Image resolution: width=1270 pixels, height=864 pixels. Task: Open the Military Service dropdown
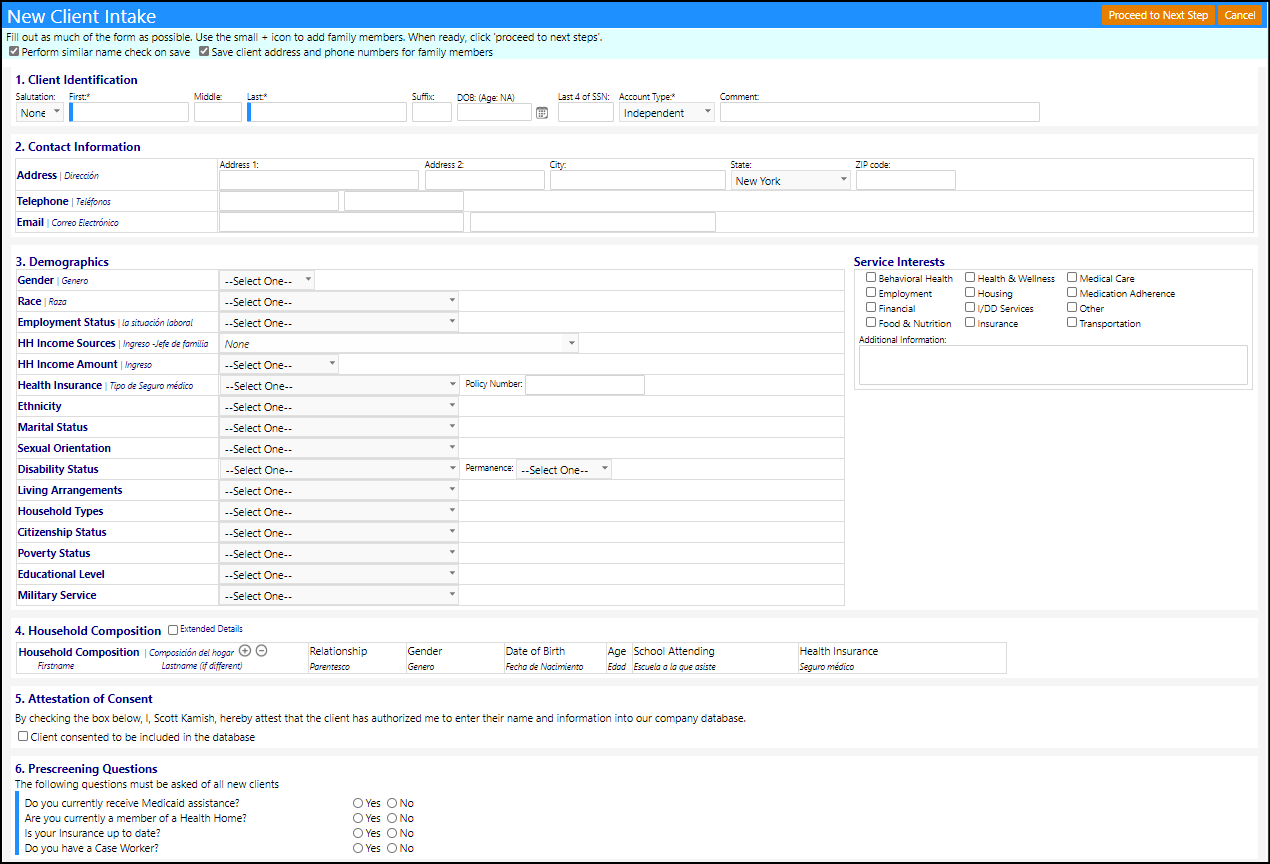click(x=339, y=595)
